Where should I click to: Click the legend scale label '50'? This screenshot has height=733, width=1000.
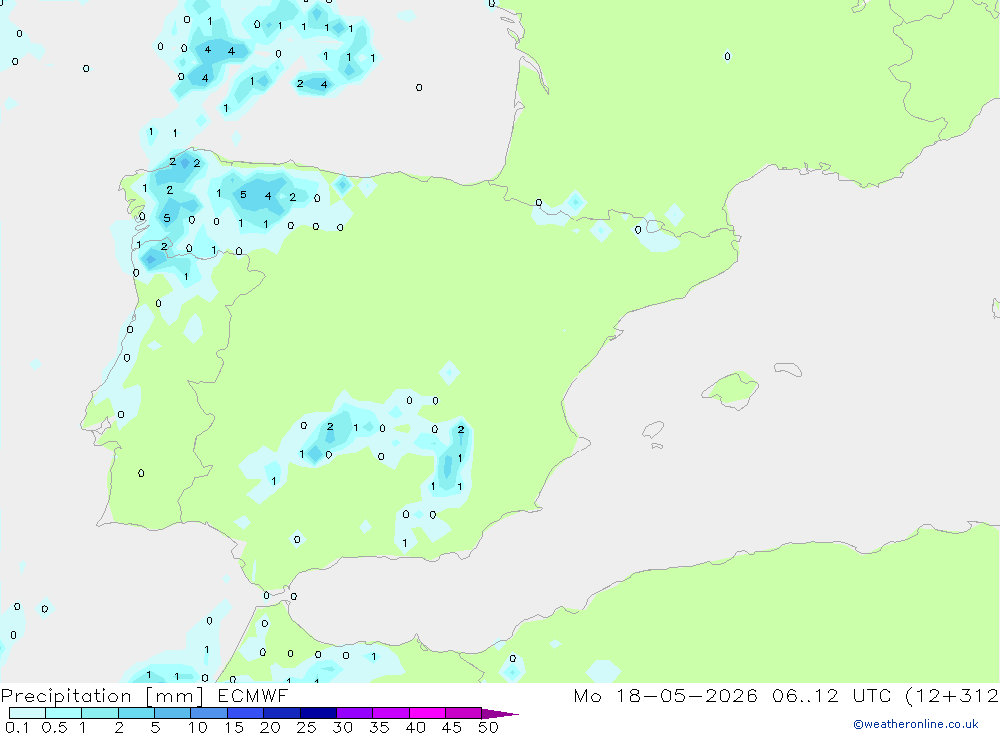[488, 727]
